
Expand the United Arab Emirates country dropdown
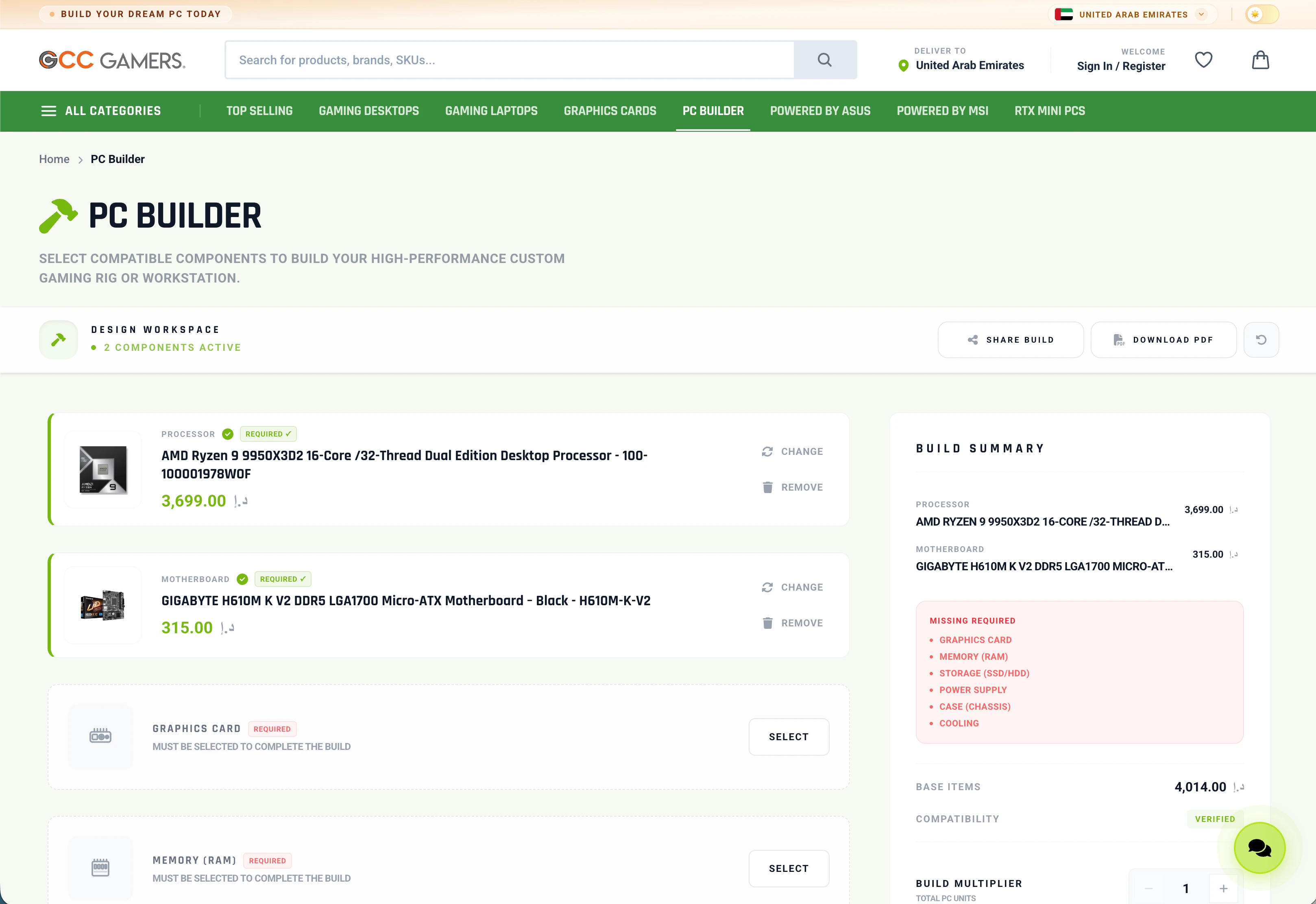click(1133, 14)
